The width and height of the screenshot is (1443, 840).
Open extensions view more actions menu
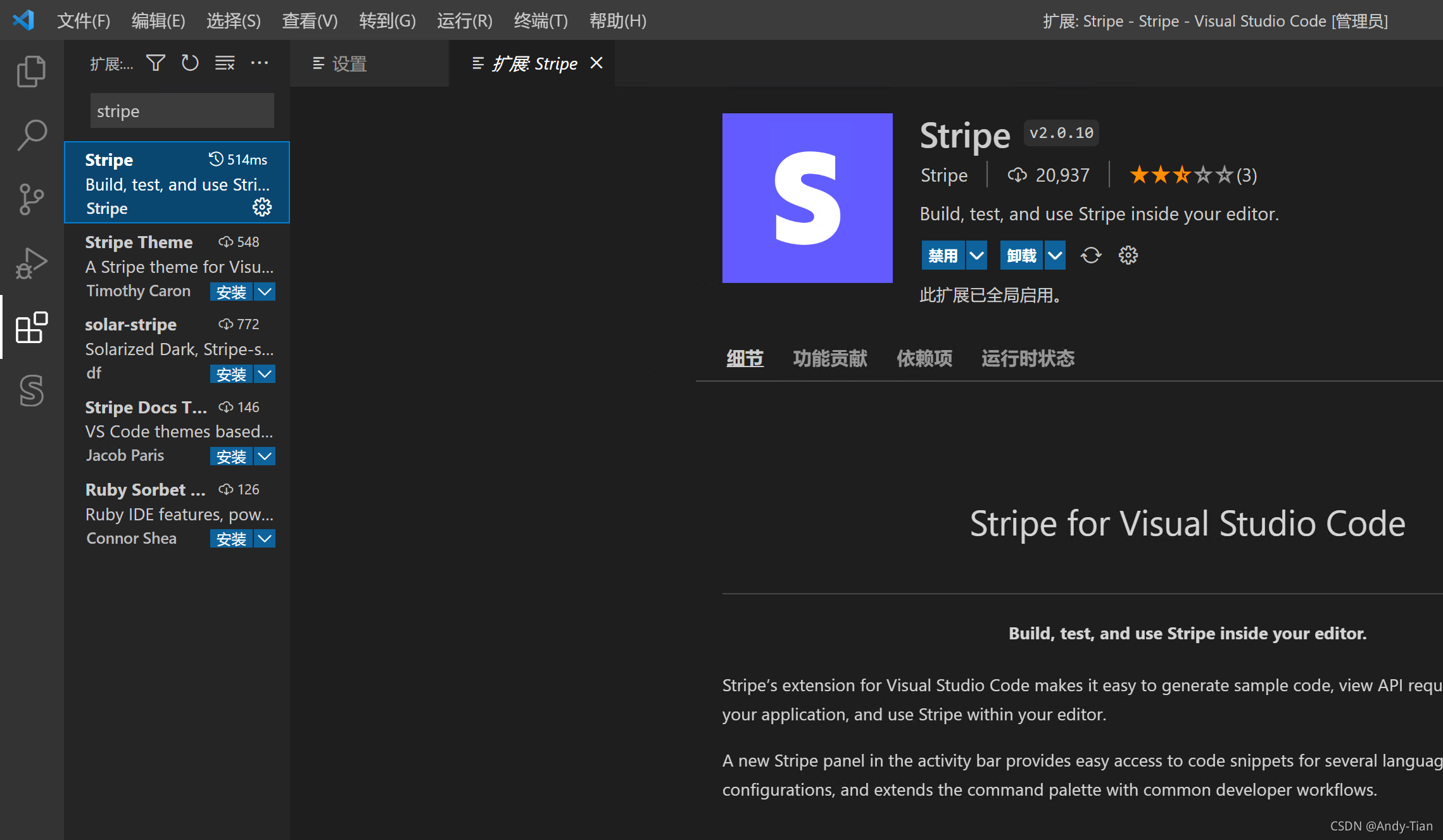click(x=260, y=63)
